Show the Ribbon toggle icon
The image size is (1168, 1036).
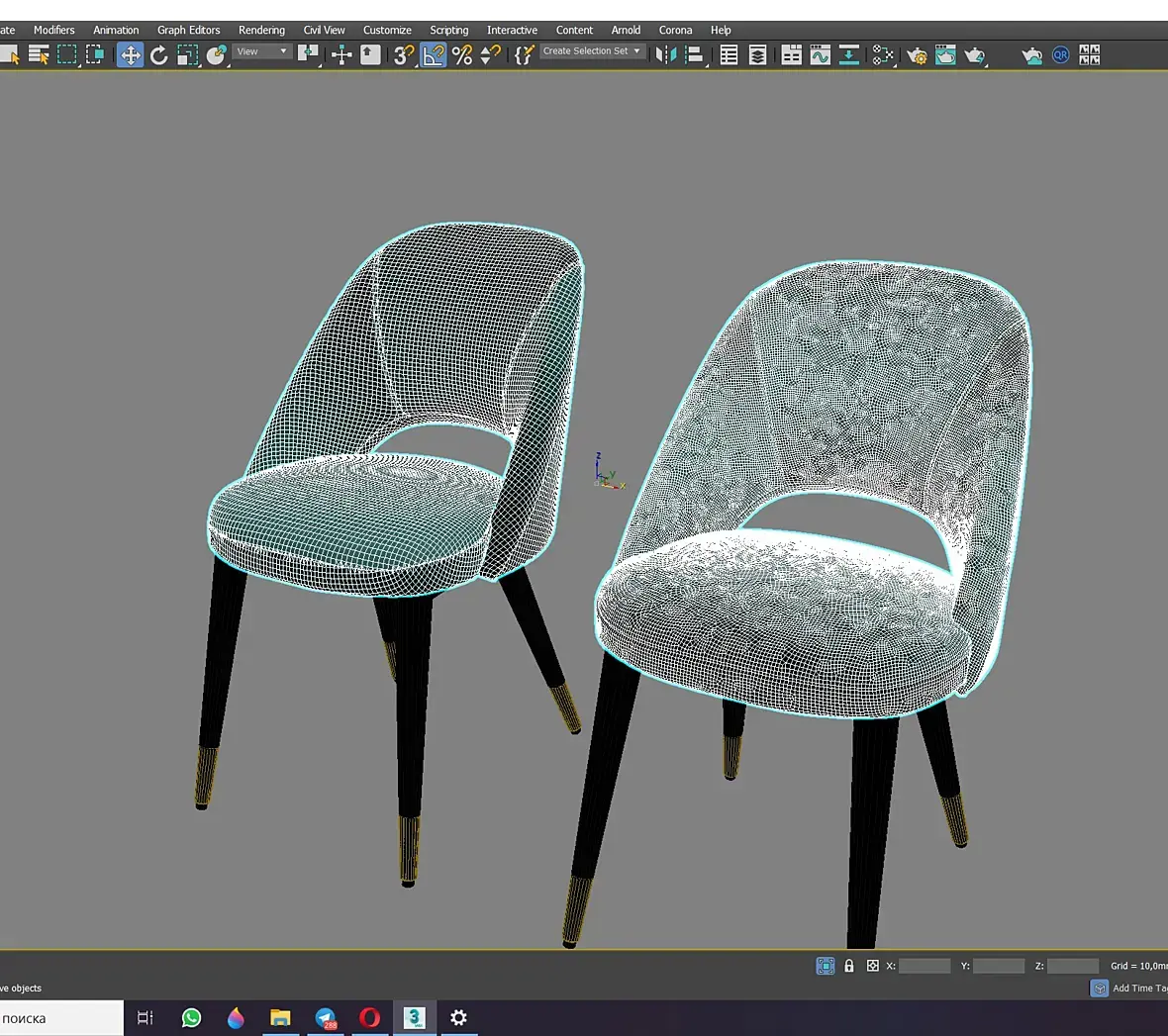[791, 55]
